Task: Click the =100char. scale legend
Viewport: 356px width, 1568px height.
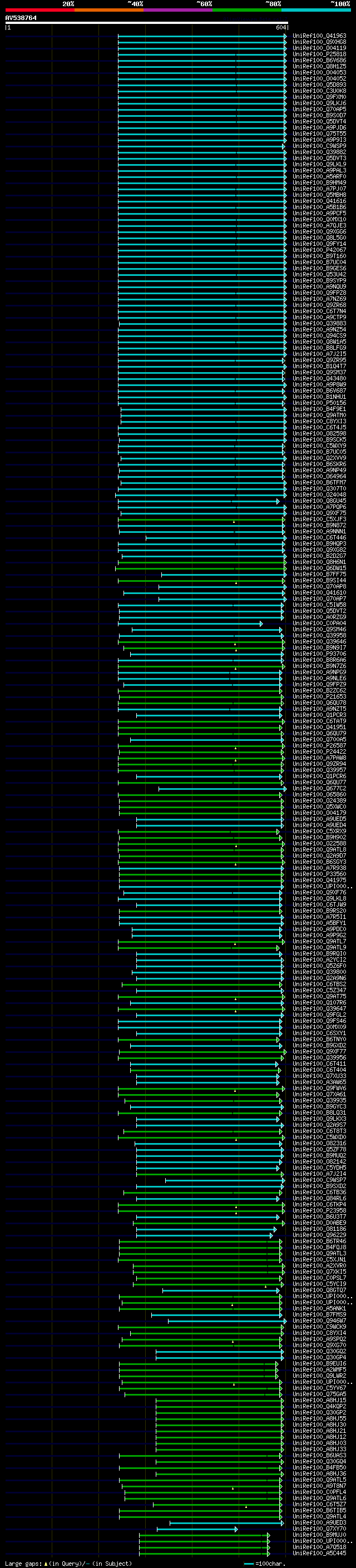Action: coord(264,1564)
